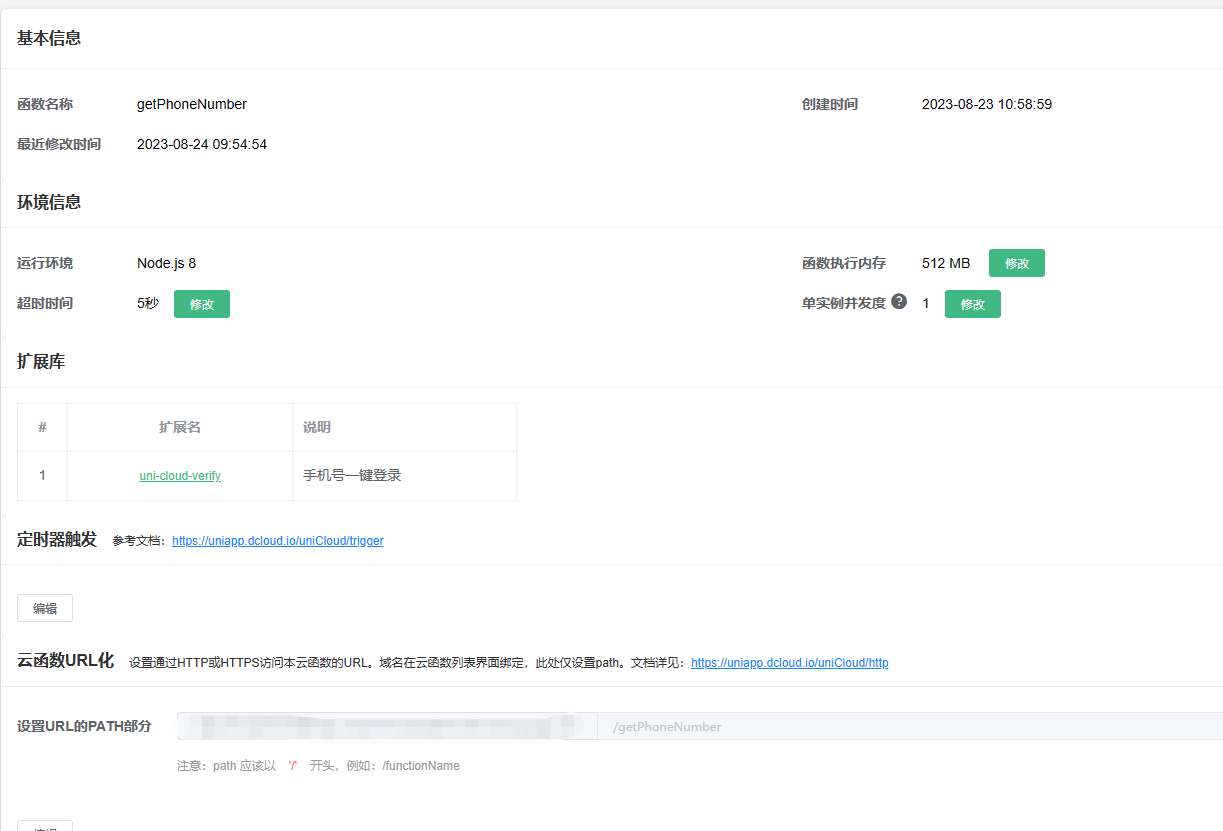Click the # column header in extension table
Screen dimensions: 1223x831
click(x=42, y=427)
